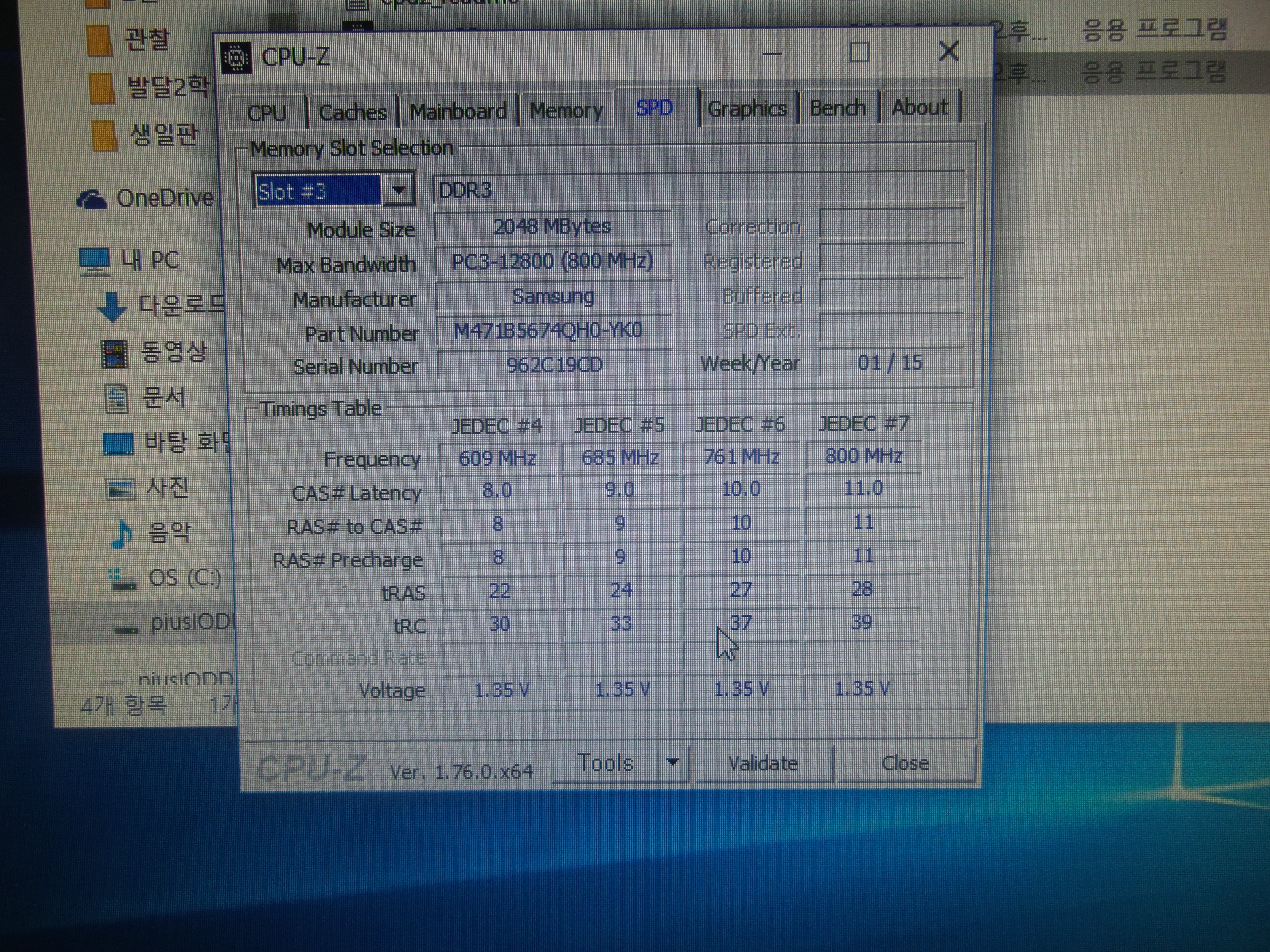Click the 바탕 화면 desktop icon
Viewport: 1270px width, 952px height.
click(x=118, y=443)
